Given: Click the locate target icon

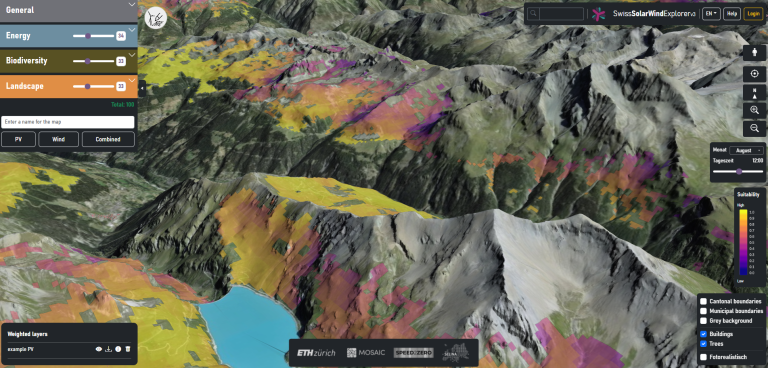Looking at the screenshot, I should click(754, 74).
